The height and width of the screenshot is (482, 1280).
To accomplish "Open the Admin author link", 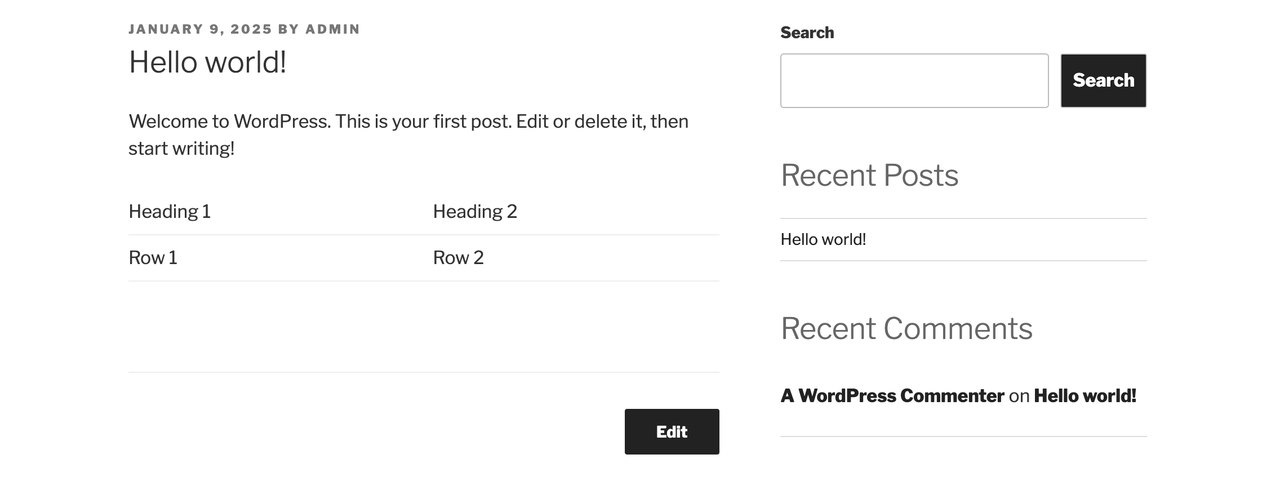I will pos(332,29).
